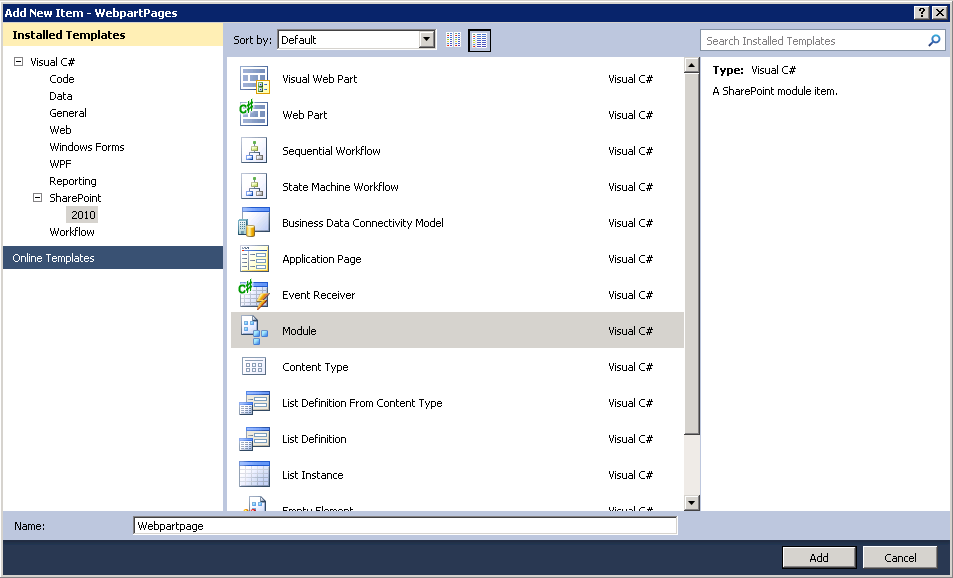Screen dimensions: 953x578
Task: Click the dialog help question mark button
Action: (x=921, y=13)
